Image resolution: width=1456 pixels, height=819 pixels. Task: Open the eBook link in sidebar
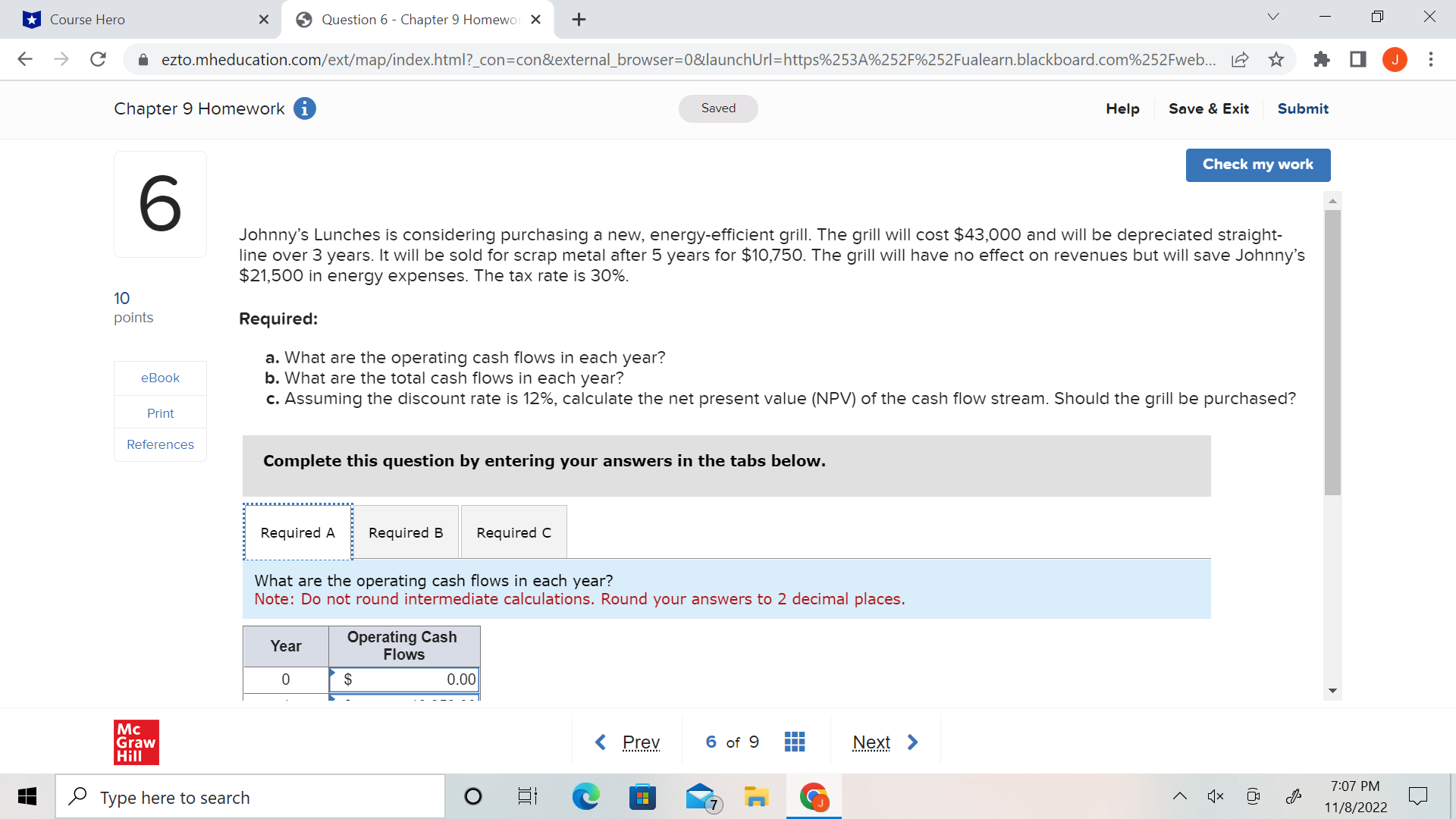tap(160, 378)
